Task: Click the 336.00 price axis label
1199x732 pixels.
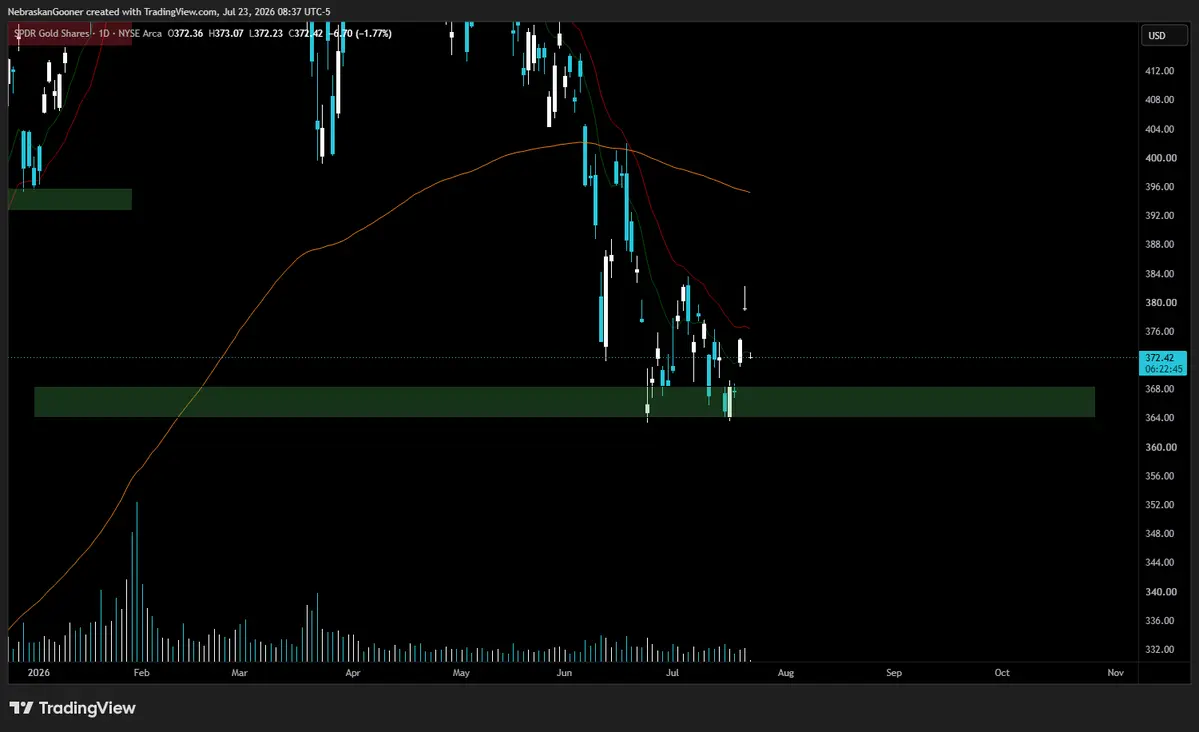Action: 1159,621
